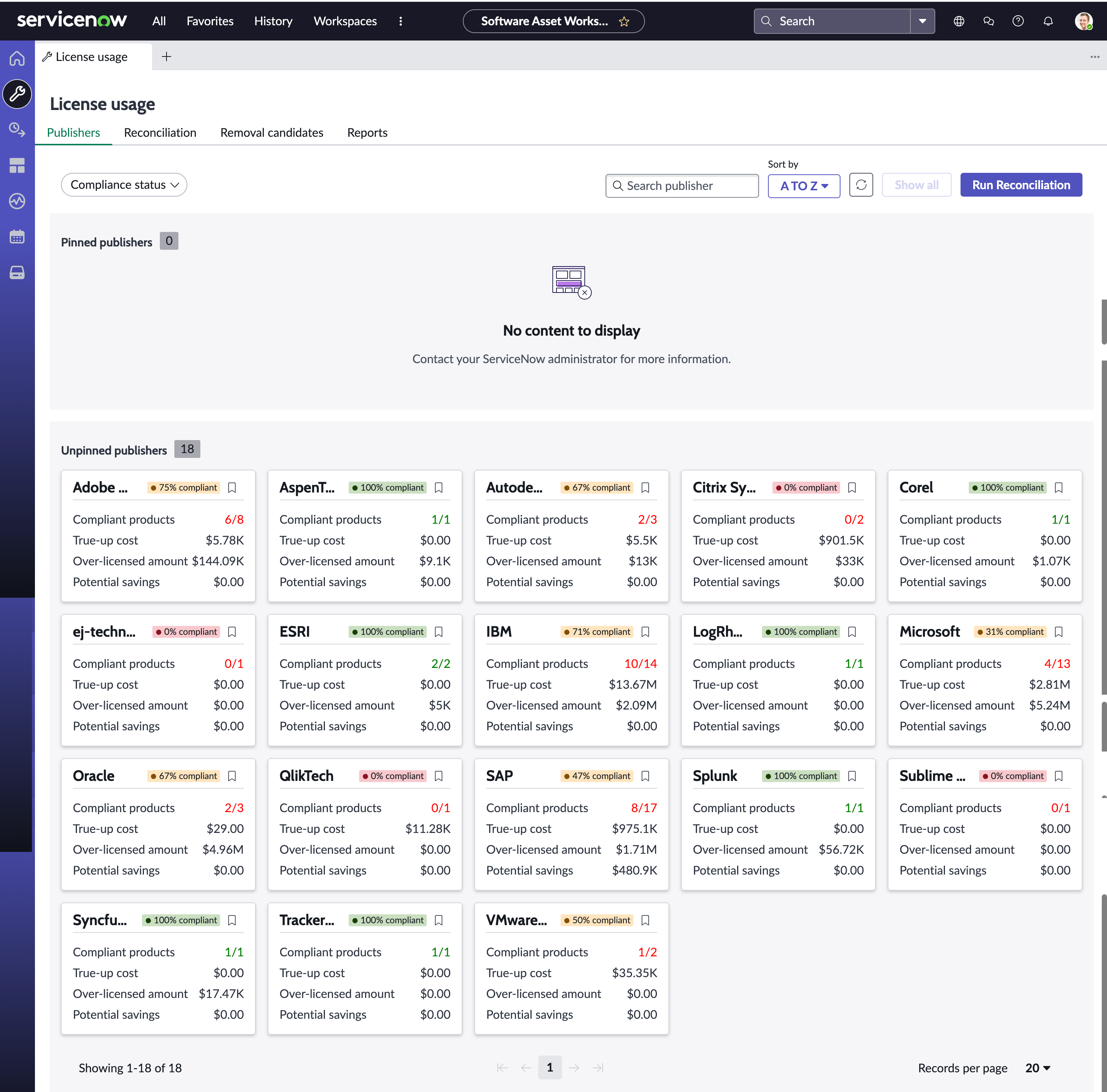Add a new tab with plus icon

(x=166, y=57)
